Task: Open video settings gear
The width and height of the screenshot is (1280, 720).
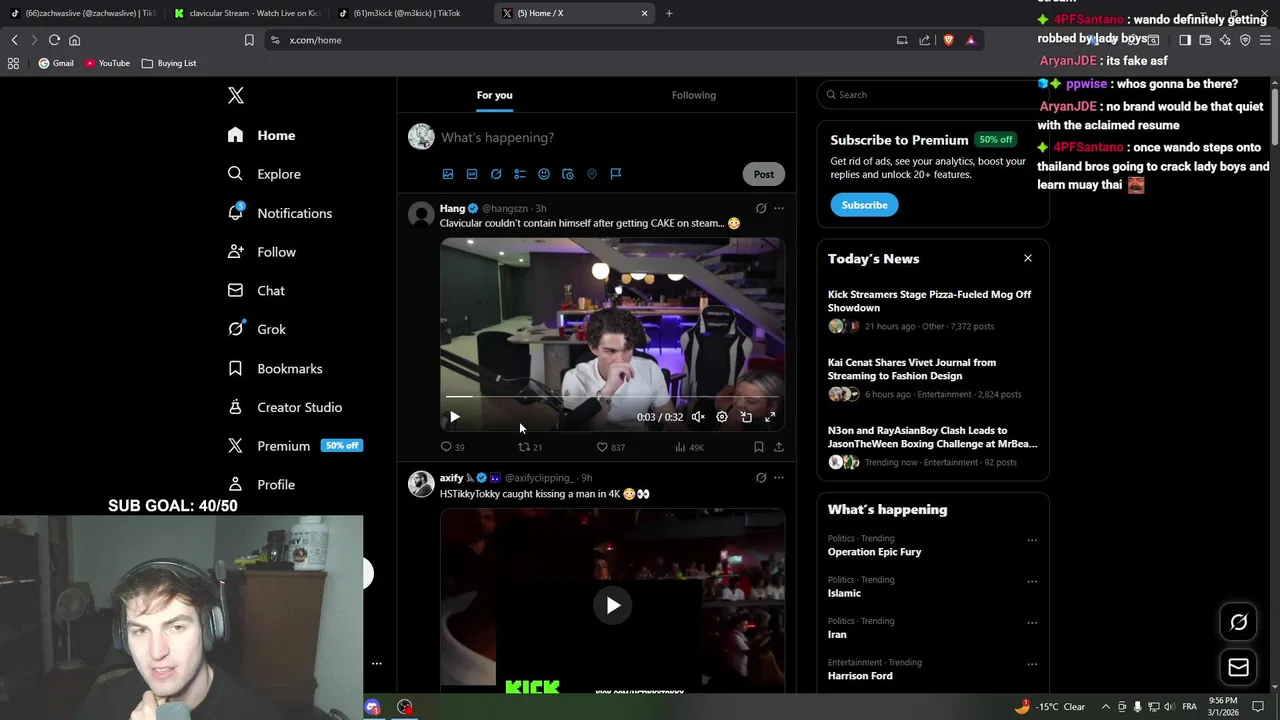Action: [x=722, y=417]
